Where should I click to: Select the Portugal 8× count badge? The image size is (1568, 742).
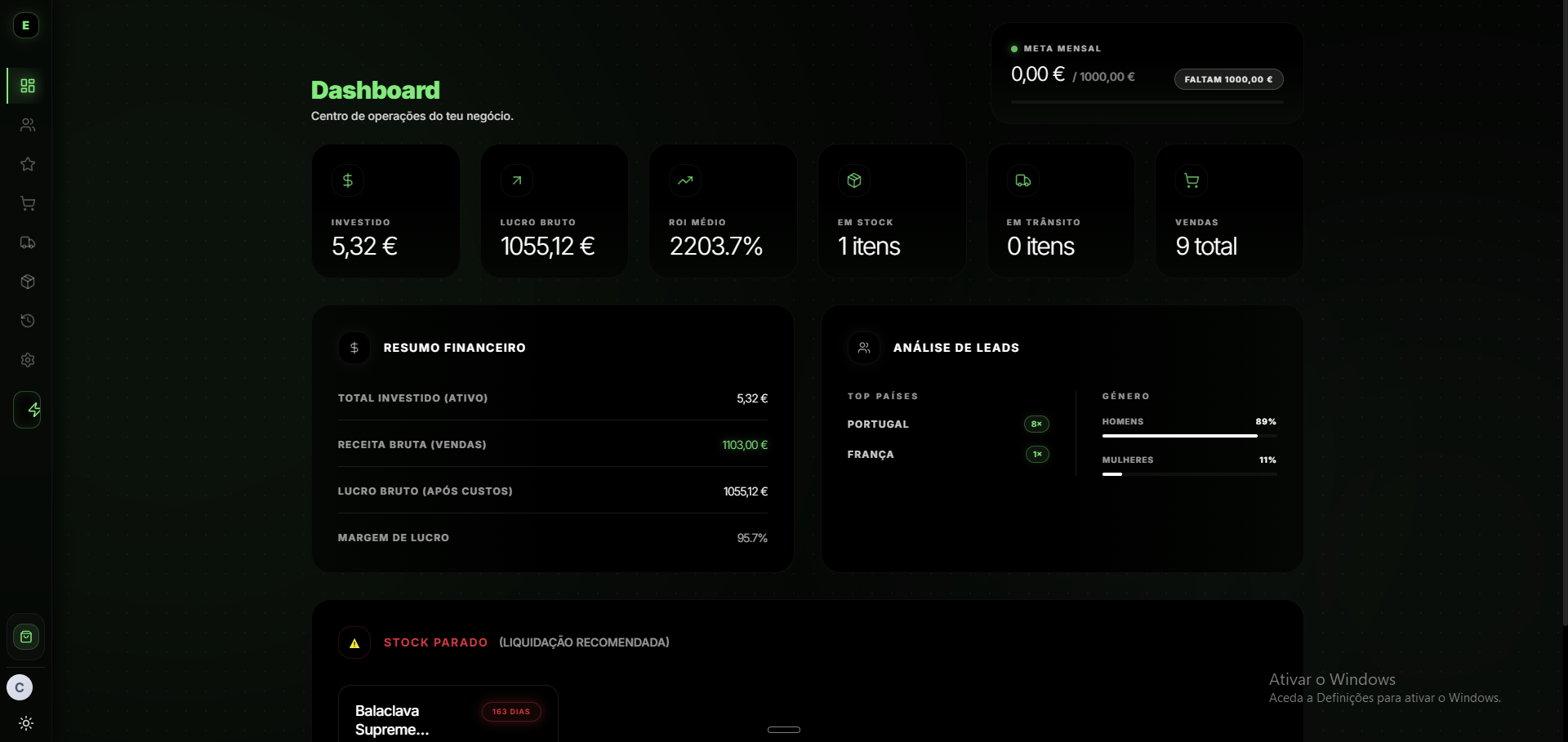tap(1036, 424)
